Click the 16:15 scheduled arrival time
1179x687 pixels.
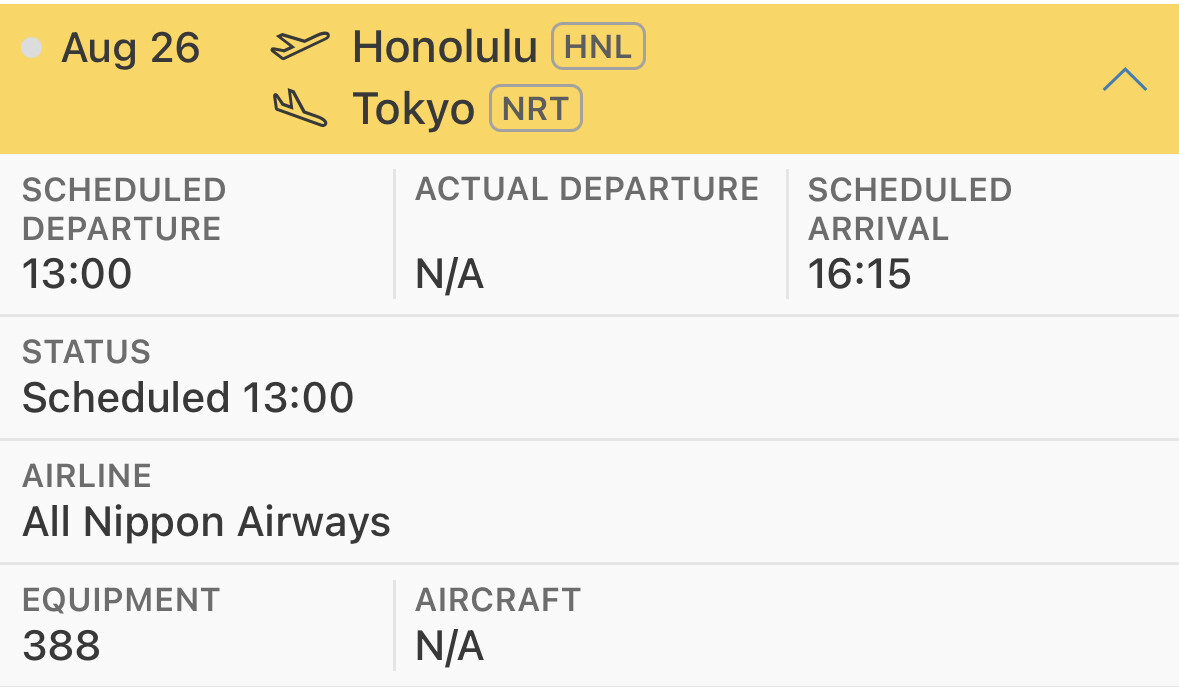(x=859, y=273)
